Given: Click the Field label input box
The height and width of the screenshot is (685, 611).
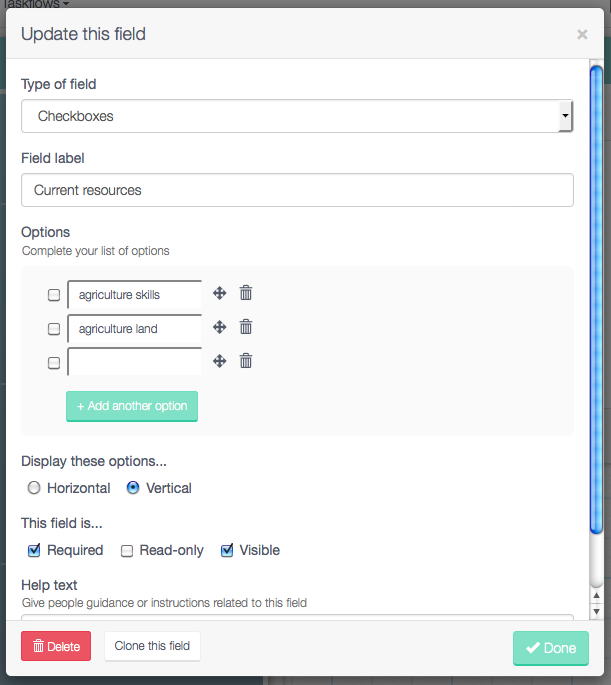Looking at the screenshot, I should click(x=297, y=190).
